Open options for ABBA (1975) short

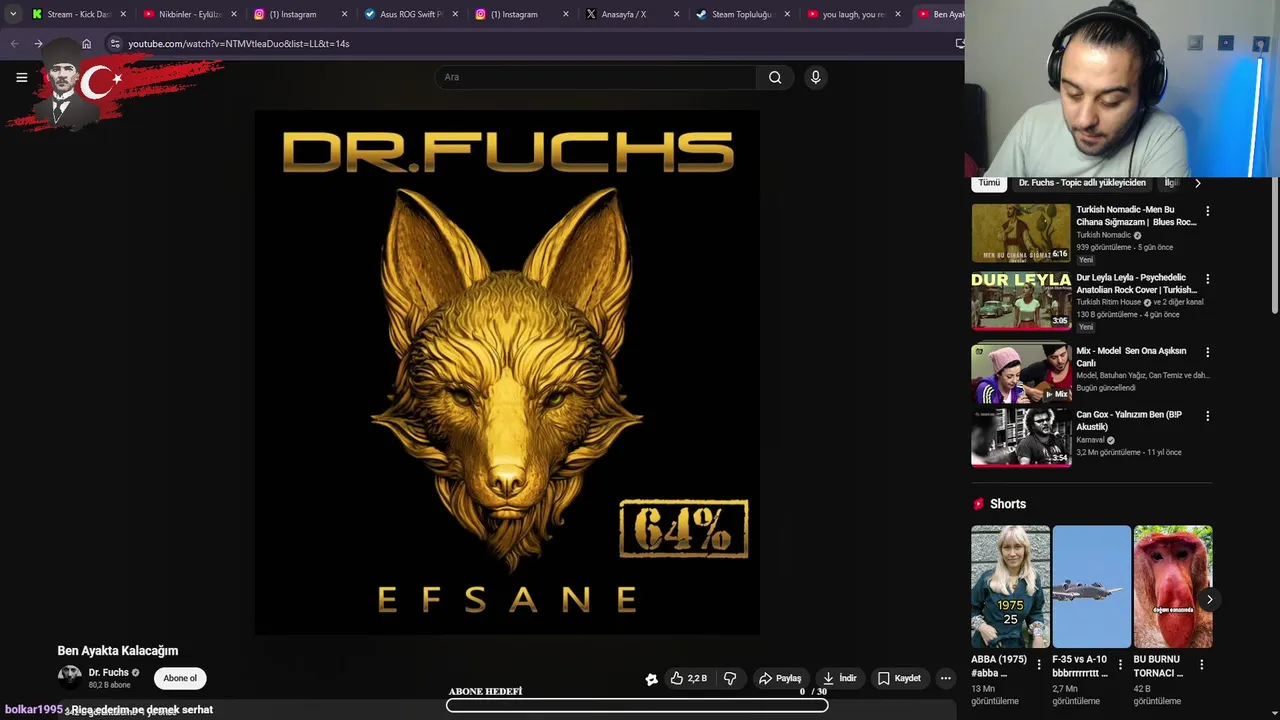tap(1038, 665)
